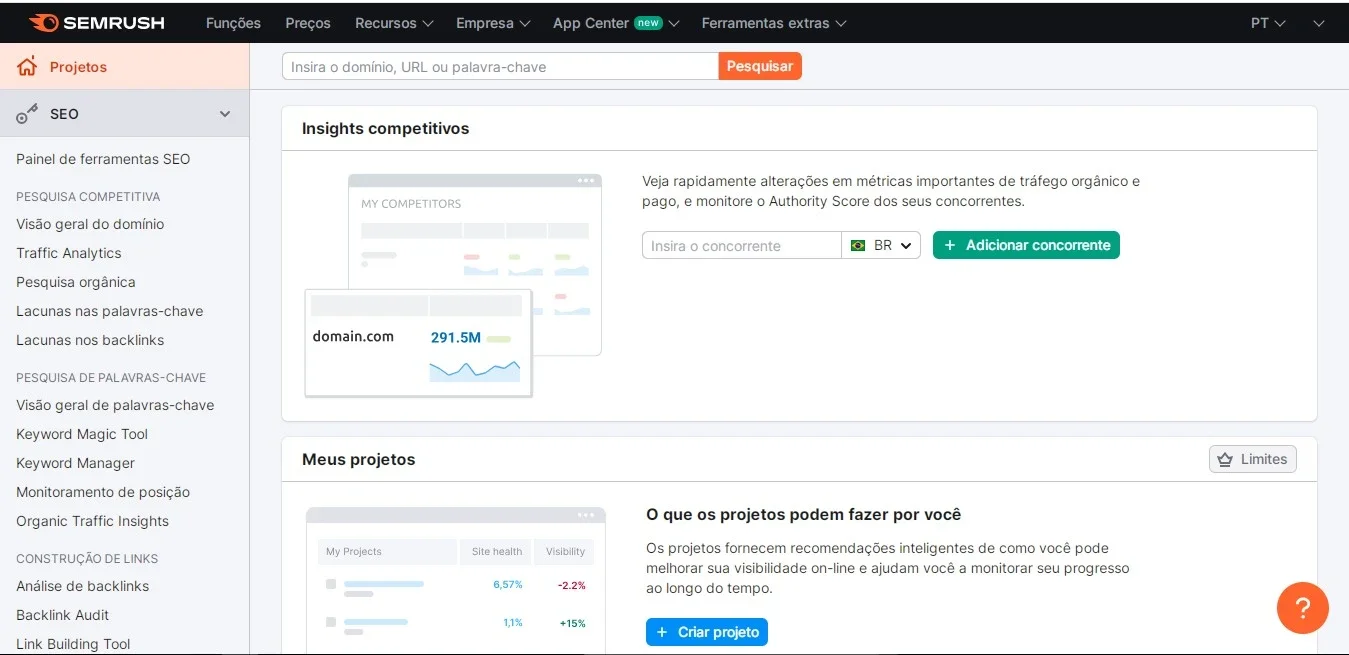This screenshot has width=1349, height=655.
Task: Click CONSTRUÇÃO DE LINKS section label
Action: pos(87,559)
